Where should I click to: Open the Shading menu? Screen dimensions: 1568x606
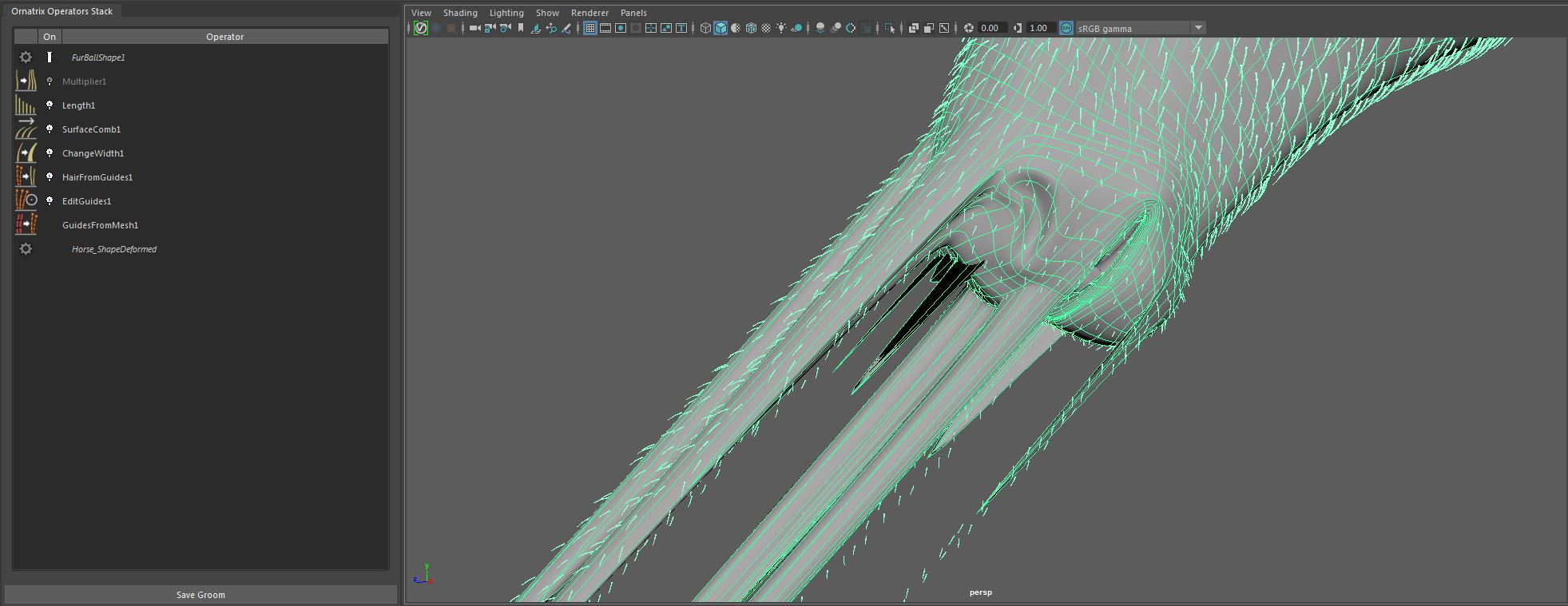pos(460,13)
